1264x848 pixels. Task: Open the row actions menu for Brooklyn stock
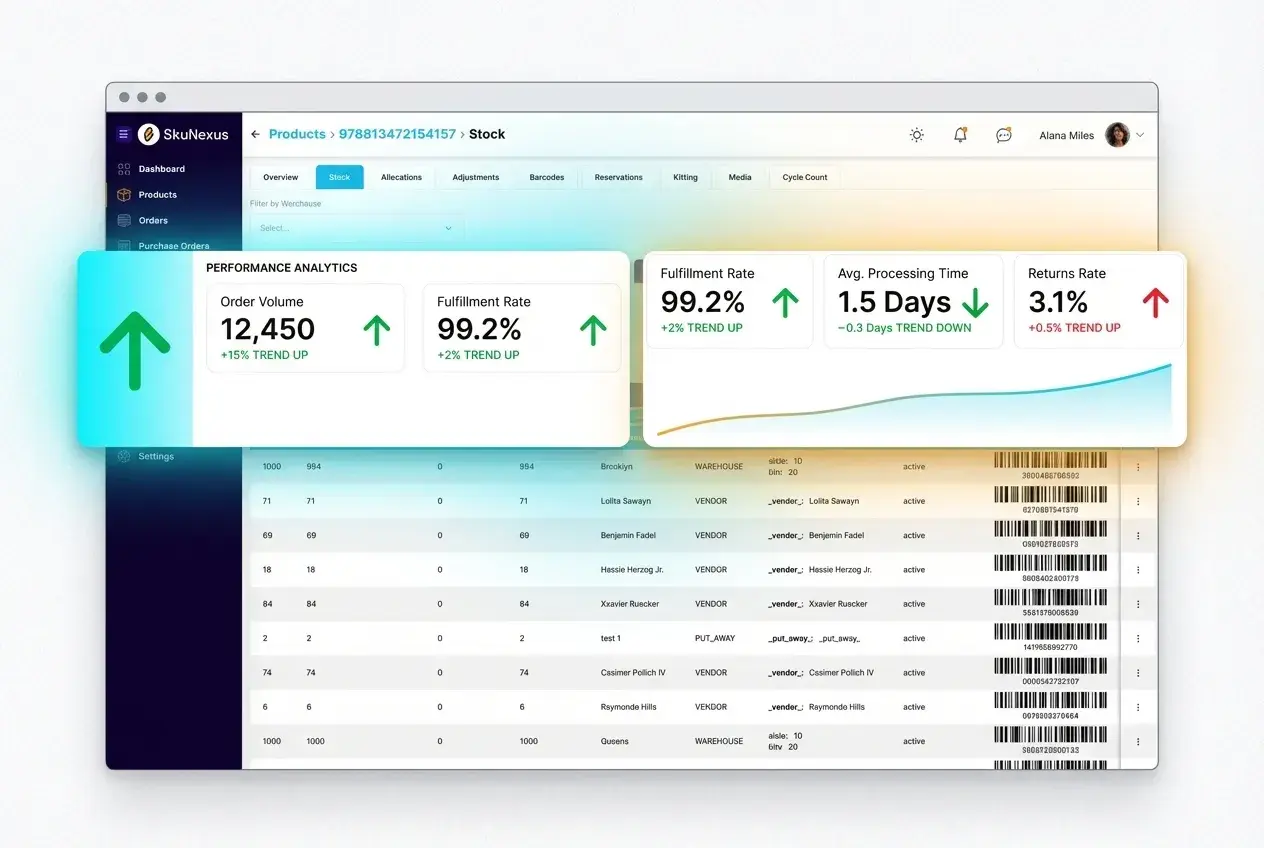coord(1138,466)
